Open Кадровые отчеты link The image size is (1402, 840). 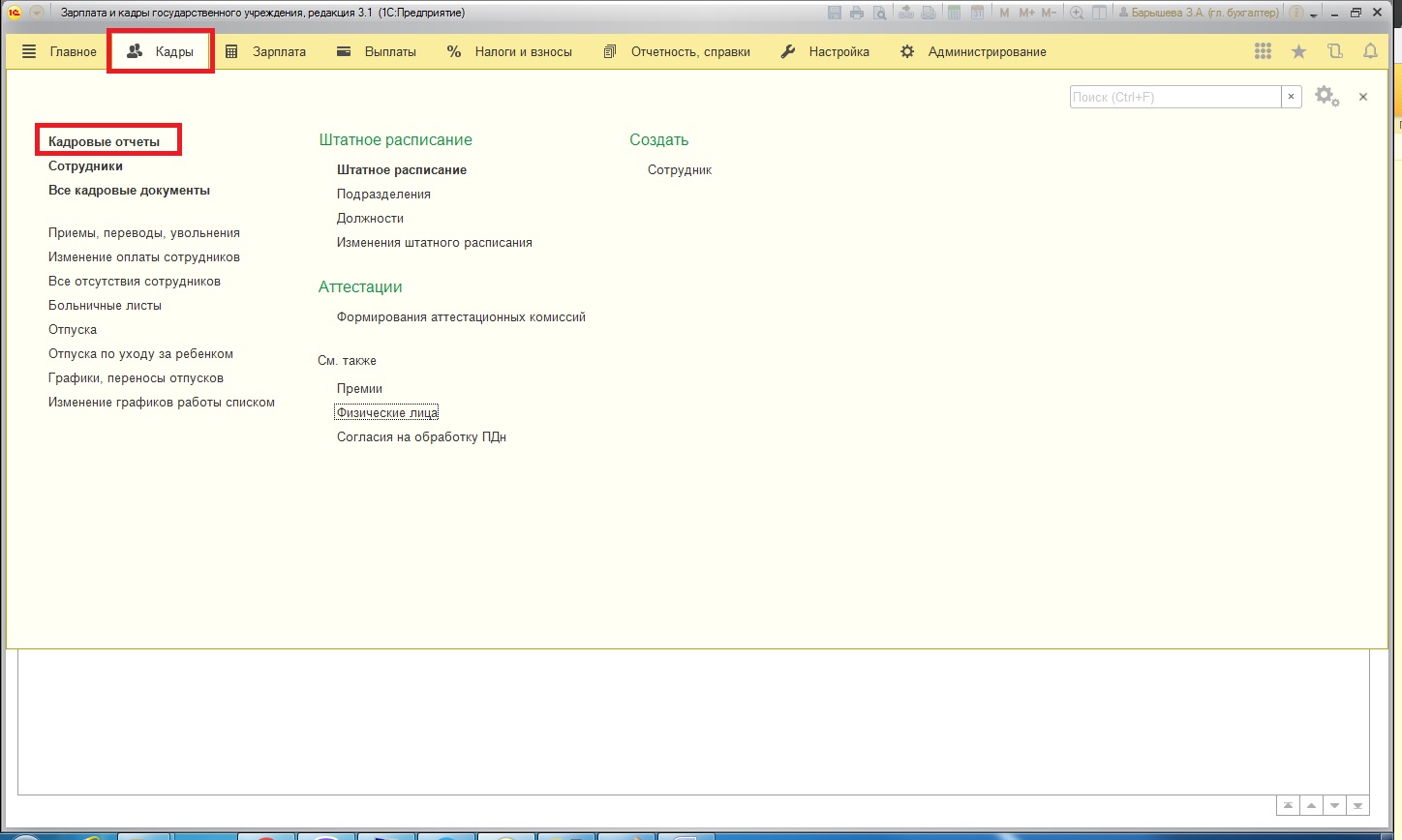[x=105, y=142]
